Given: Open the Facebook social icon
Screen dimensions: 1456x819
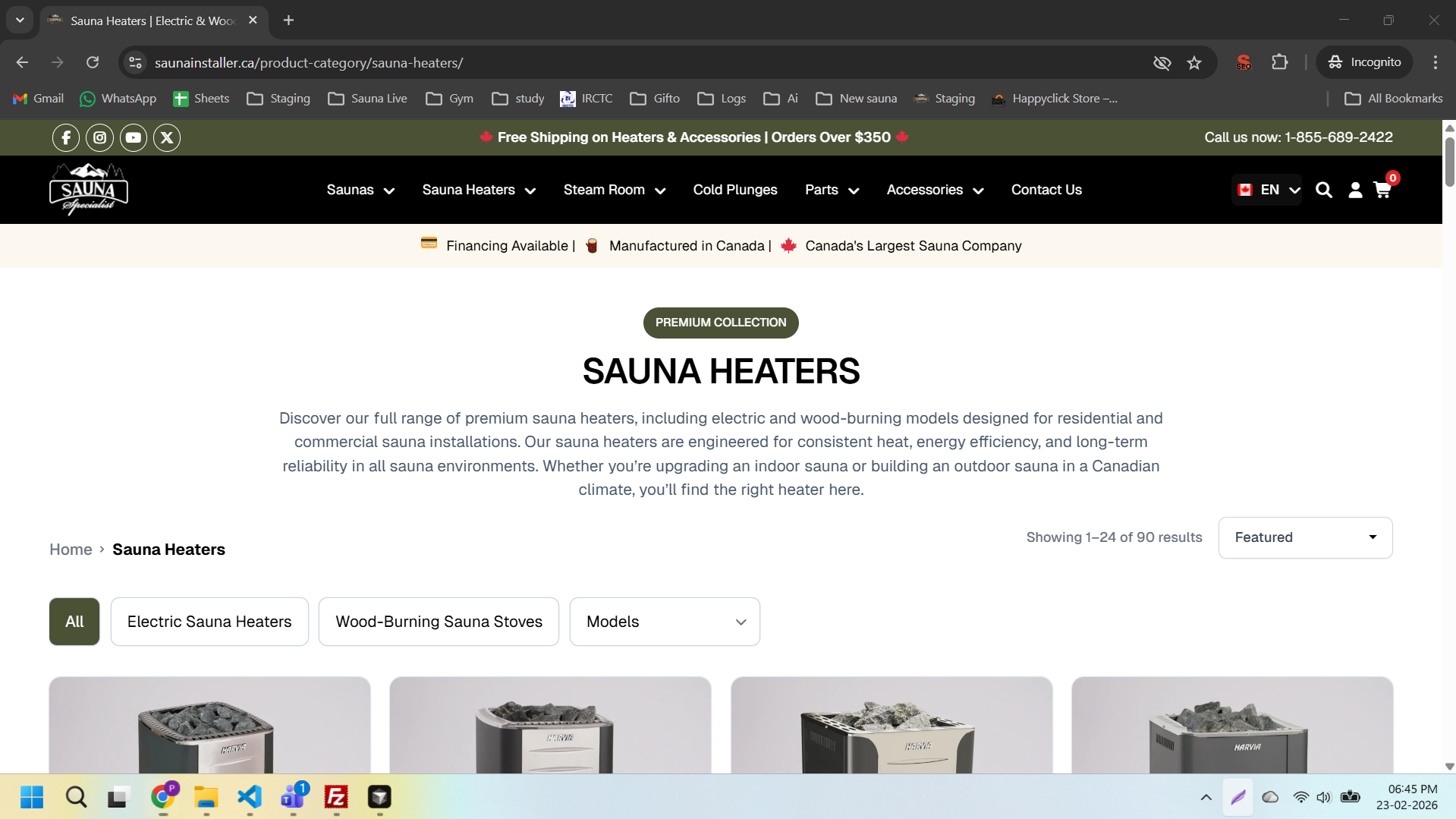Looking at the screenshot, I should (x=66, y=137).
